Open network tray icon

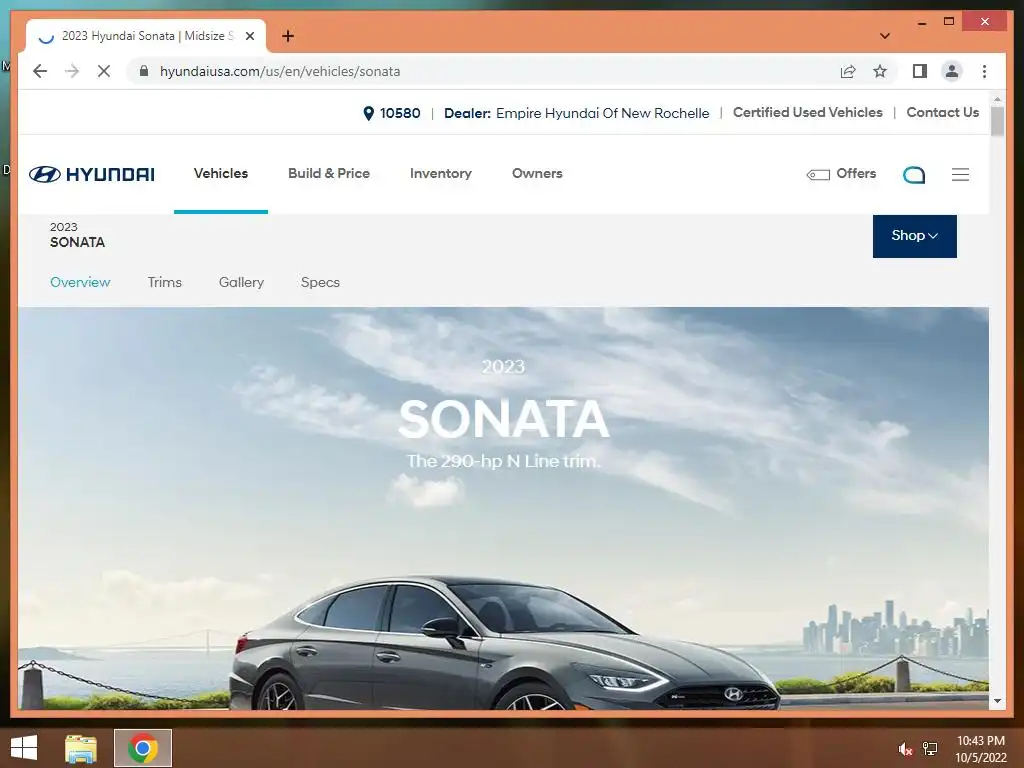click(x=929, y=749)
